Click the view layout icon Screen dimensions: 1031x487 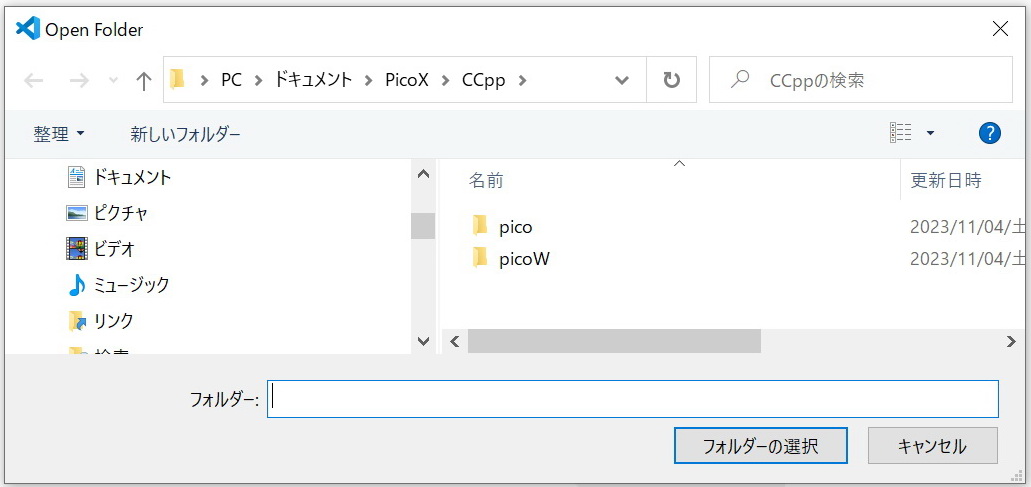900,133
